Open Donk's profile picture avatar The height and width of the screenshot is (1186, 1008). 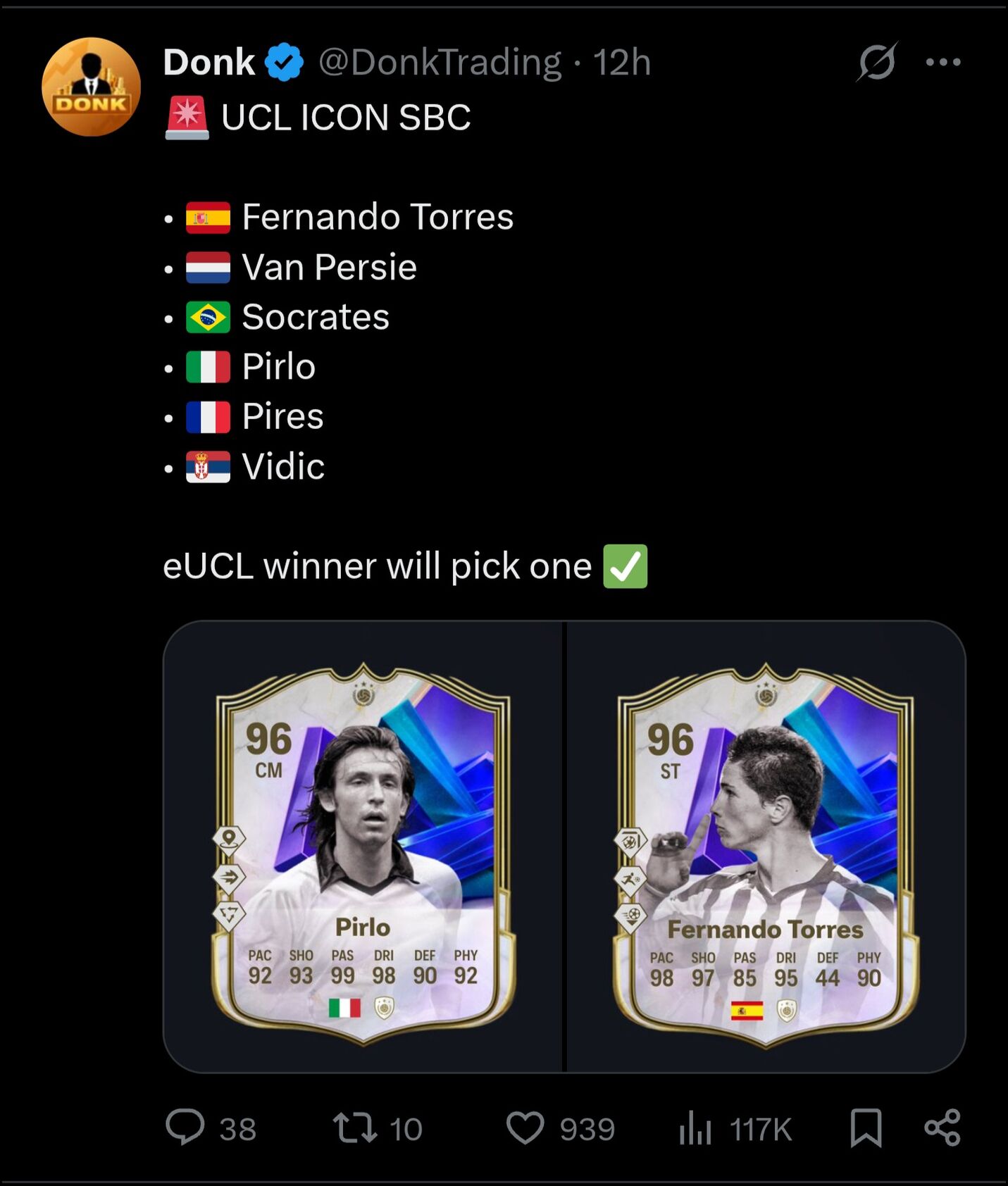91,87
